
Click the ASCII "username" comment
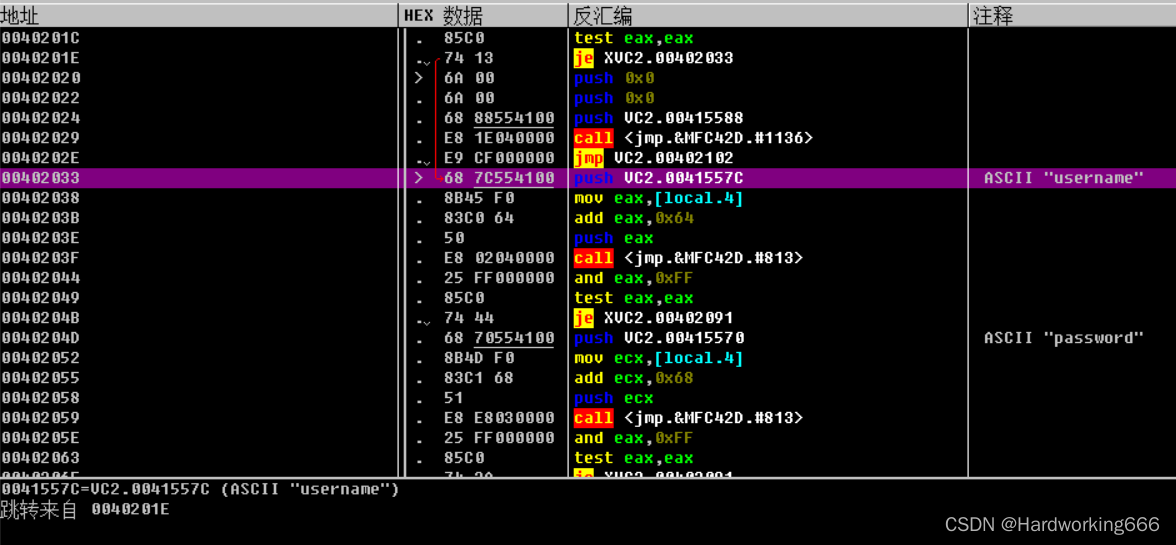(1064, 178)
